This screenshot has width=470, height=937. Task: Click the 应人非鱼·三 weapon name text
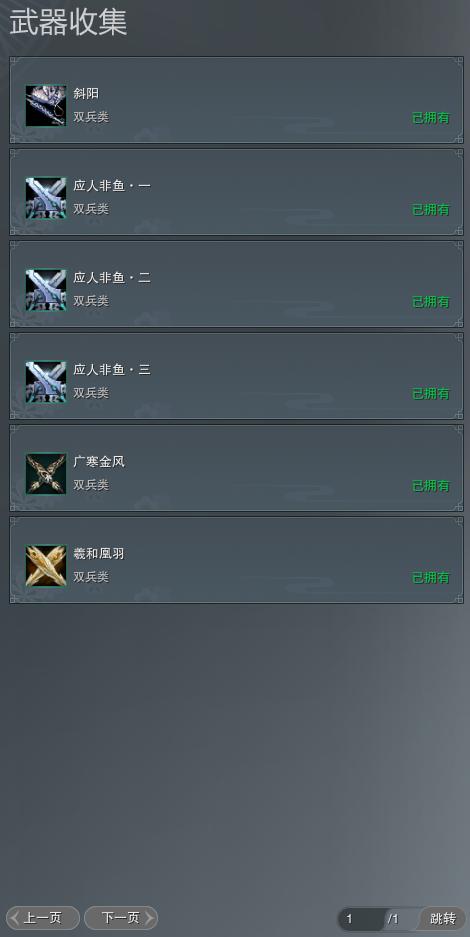click(112, 369)
